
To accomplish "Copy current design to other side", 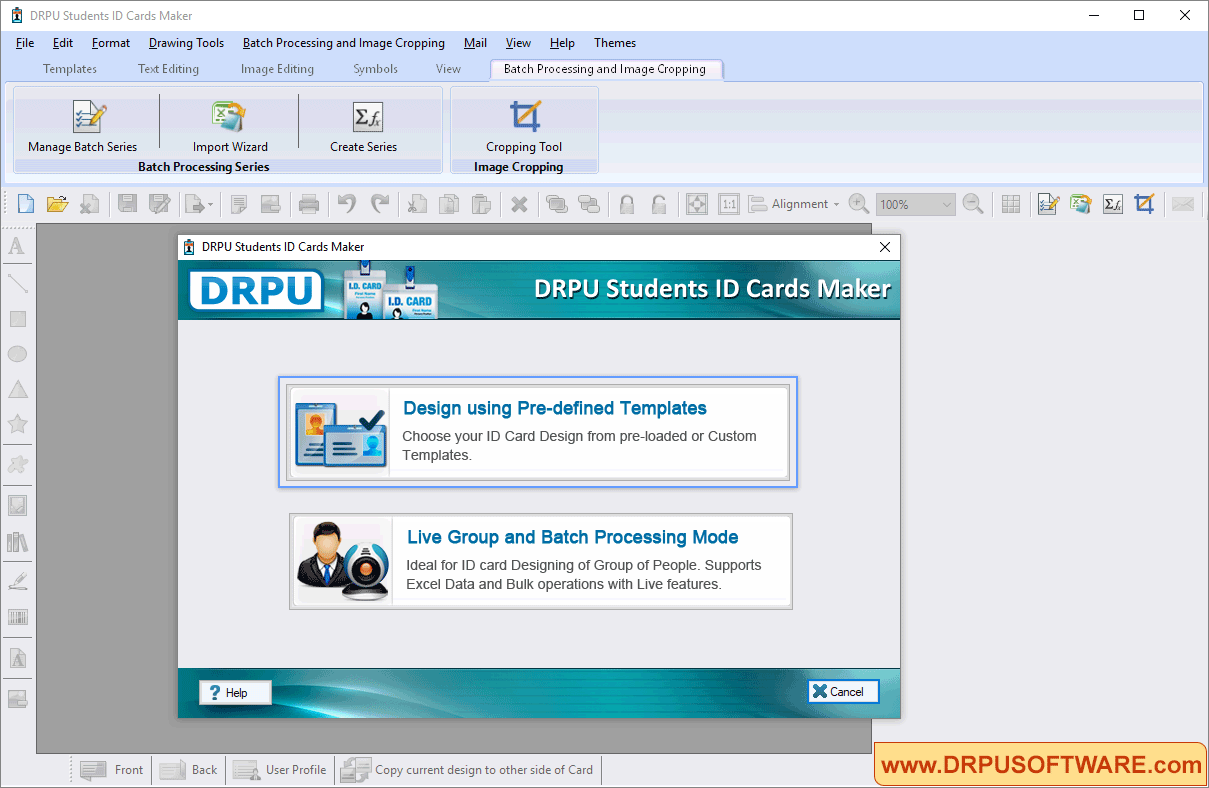I will (x=468, y=770).
